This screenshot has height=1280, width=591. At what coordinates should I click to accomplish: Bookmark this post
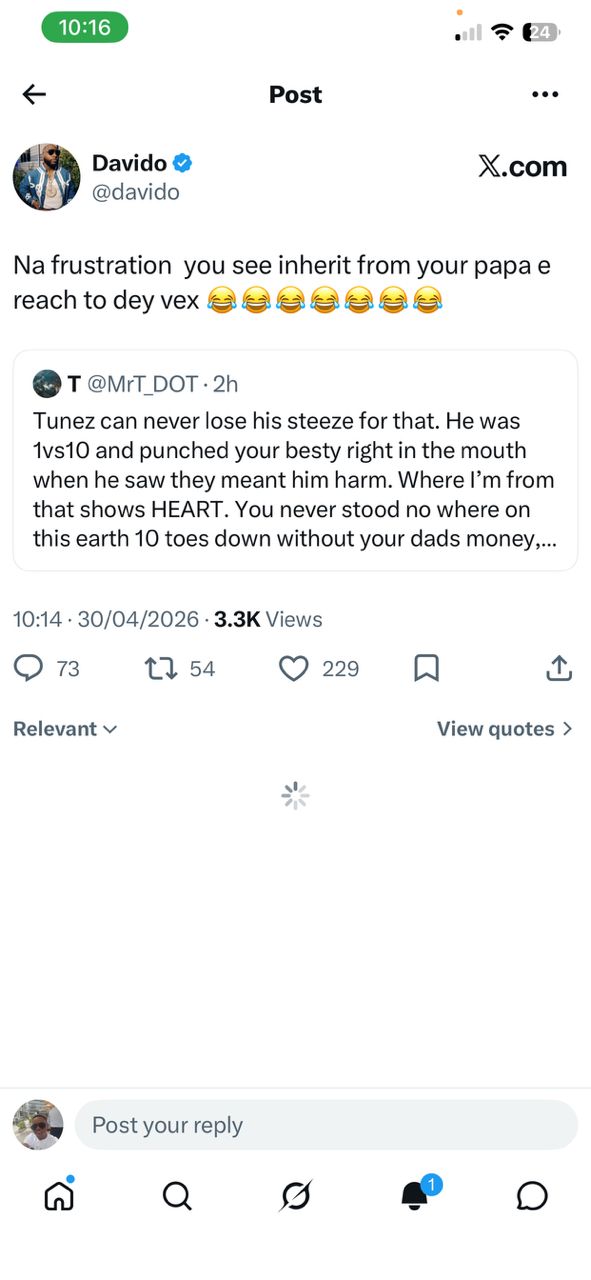426,668
